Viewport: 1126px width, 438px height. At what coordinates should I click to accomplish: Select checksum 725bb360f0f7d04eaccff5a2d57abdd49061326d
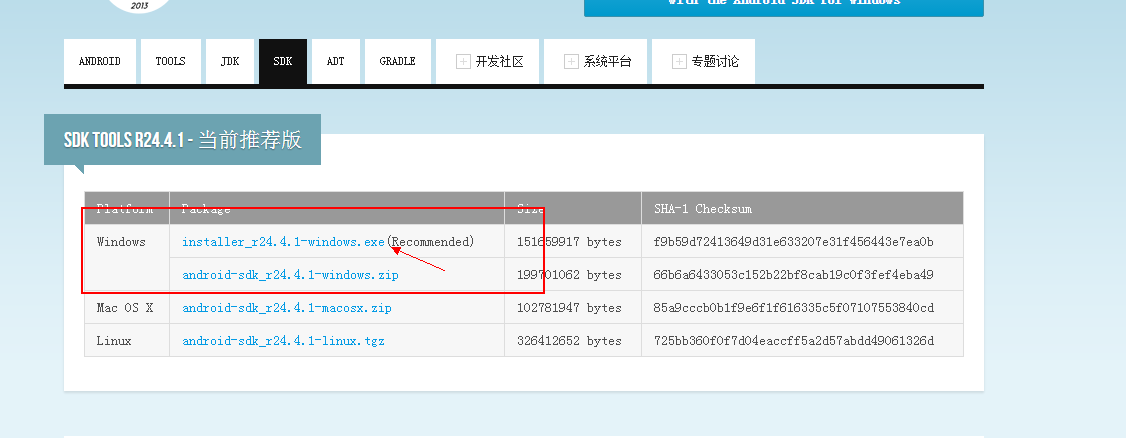point(794,341)
